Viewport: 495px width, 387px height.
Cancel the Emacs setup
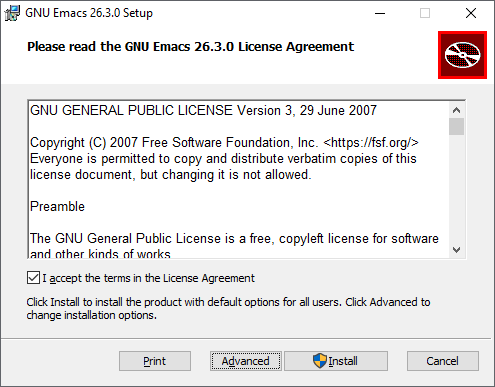tap(443, 361)
